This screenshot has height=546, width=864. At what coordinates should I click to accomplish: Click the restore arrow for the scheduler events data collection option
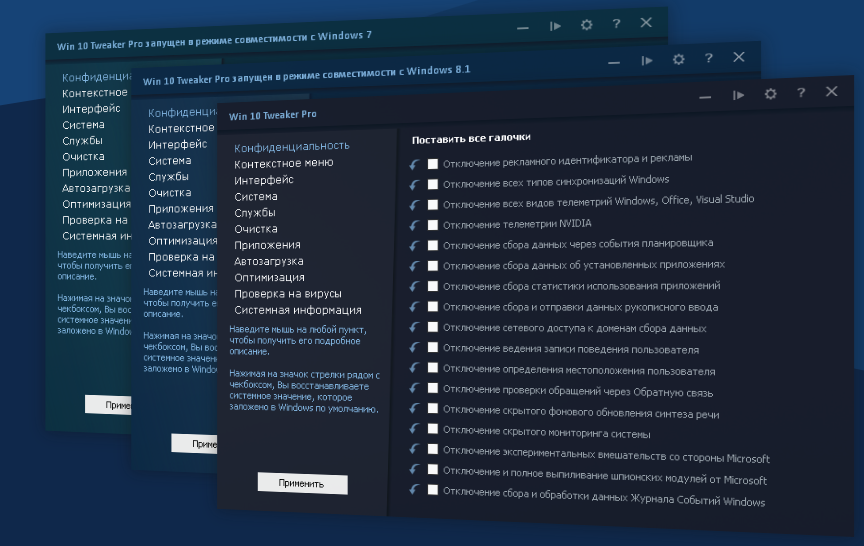(x=415, y=246)
